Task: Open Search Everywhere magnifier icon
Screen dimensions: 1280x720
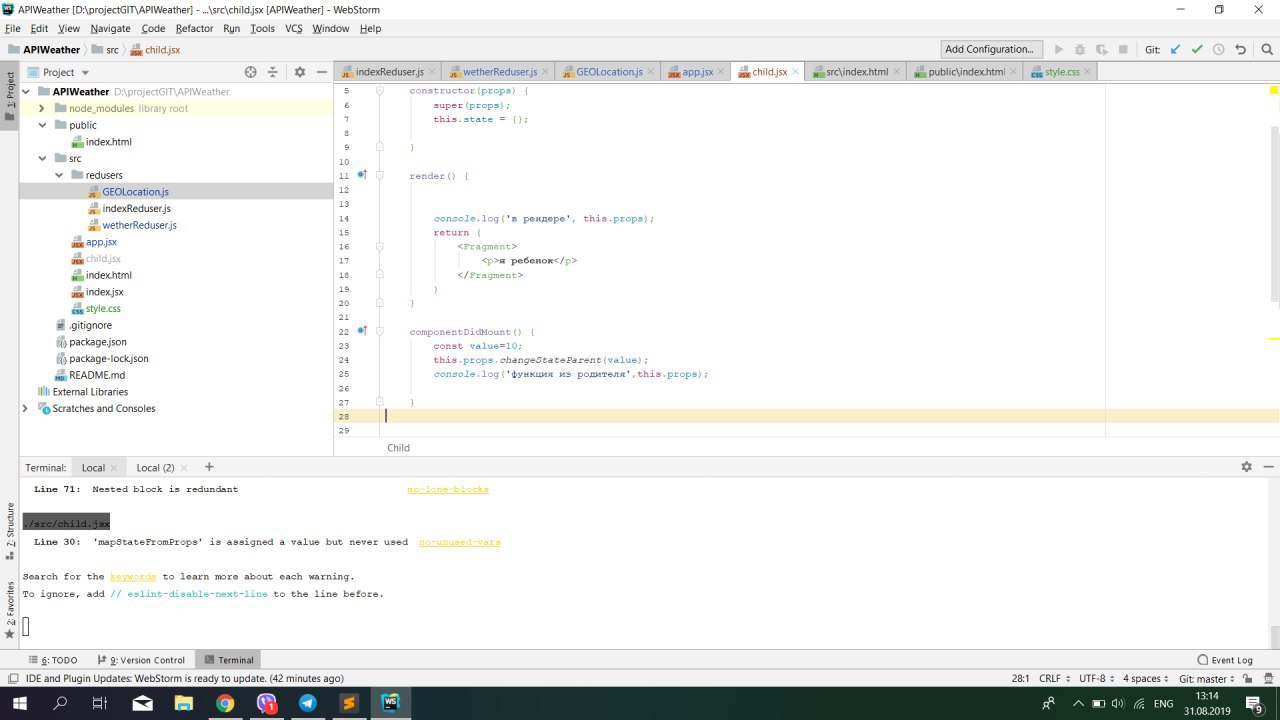Action: pos(1265,49)
